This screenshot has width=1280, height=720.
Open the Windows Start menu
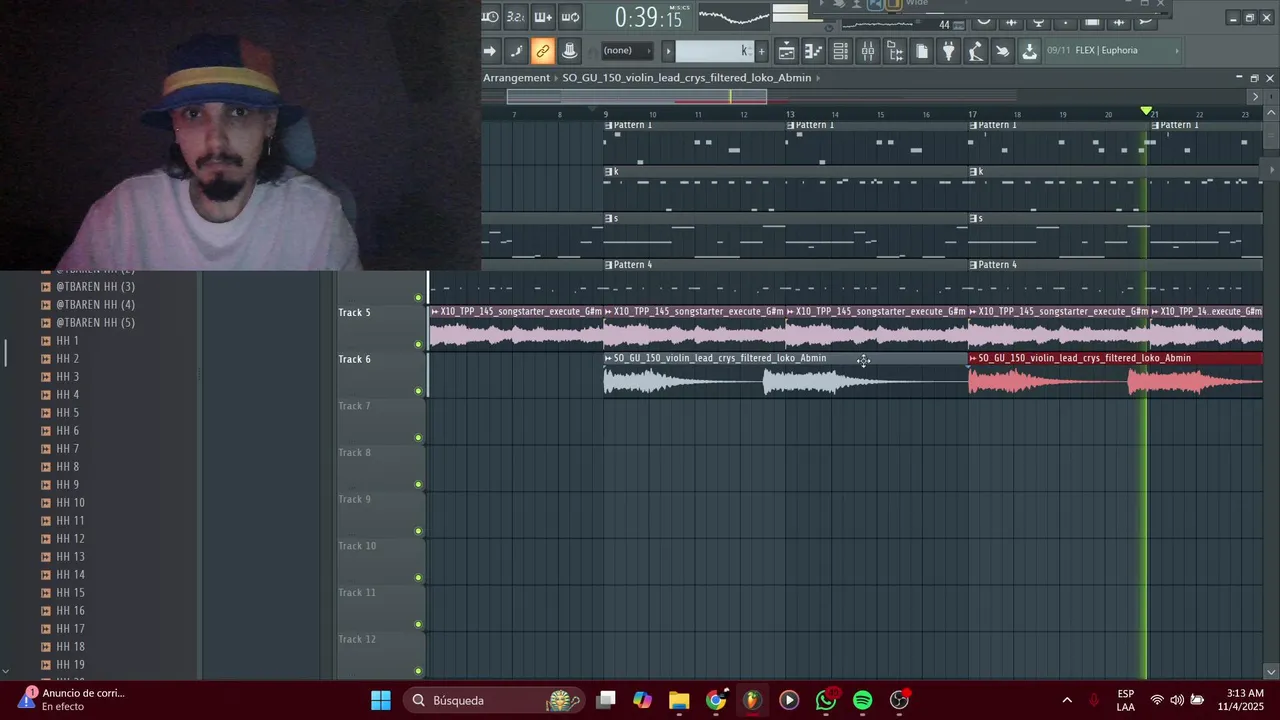click(381, 700)
